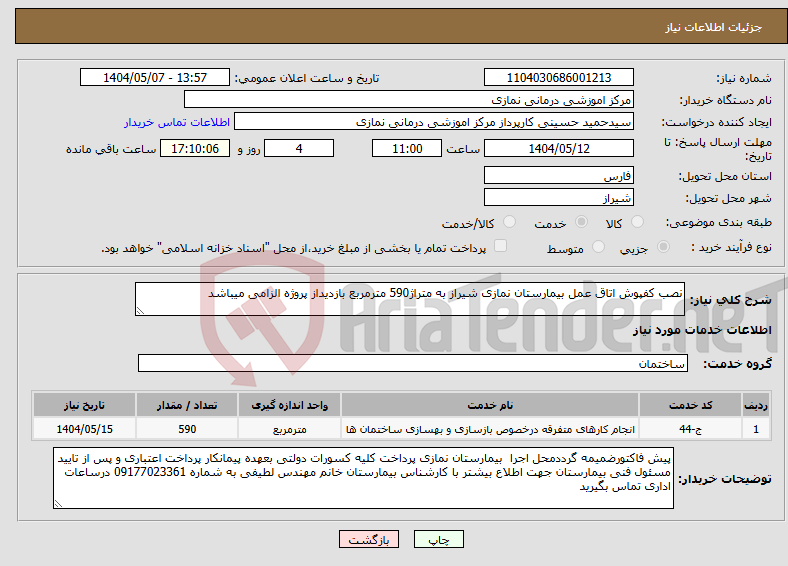Open the اطلاعات تماس خریدار link
The height and width of the screenshot is (566, 788).
(x=177, y=122)
